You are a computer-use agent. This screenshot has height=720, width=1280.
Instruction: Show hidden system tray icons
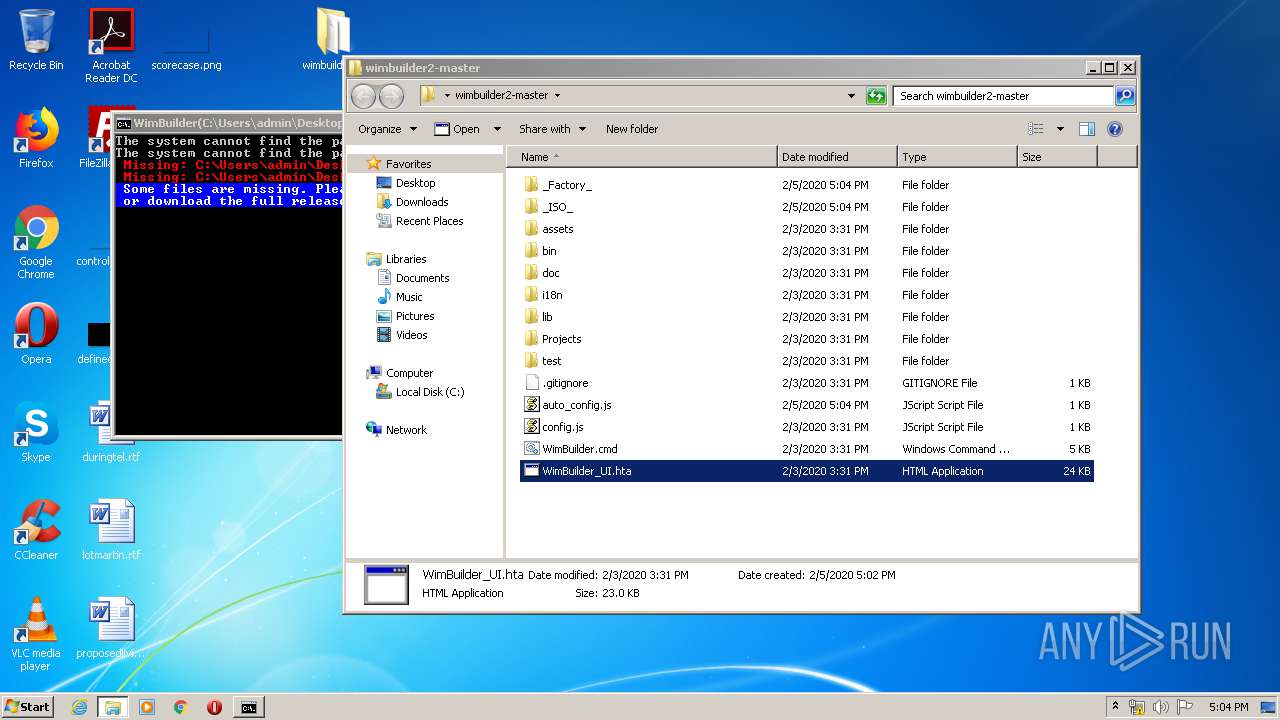click(x=1115, y=707)
